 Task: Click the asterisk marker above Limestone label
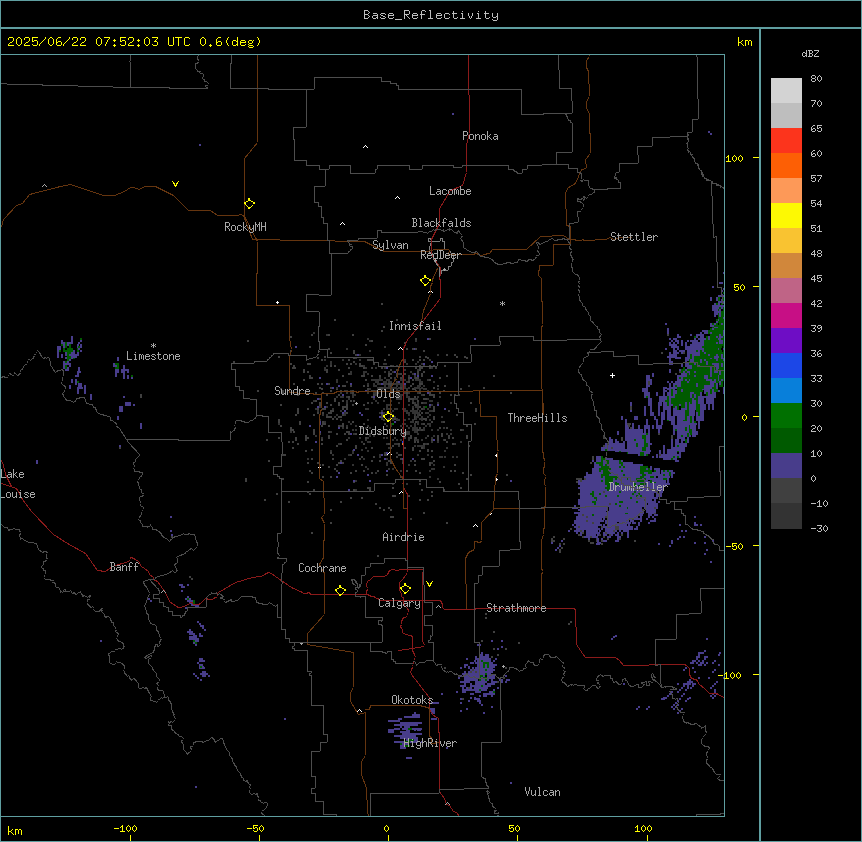[x=153, y=346]
